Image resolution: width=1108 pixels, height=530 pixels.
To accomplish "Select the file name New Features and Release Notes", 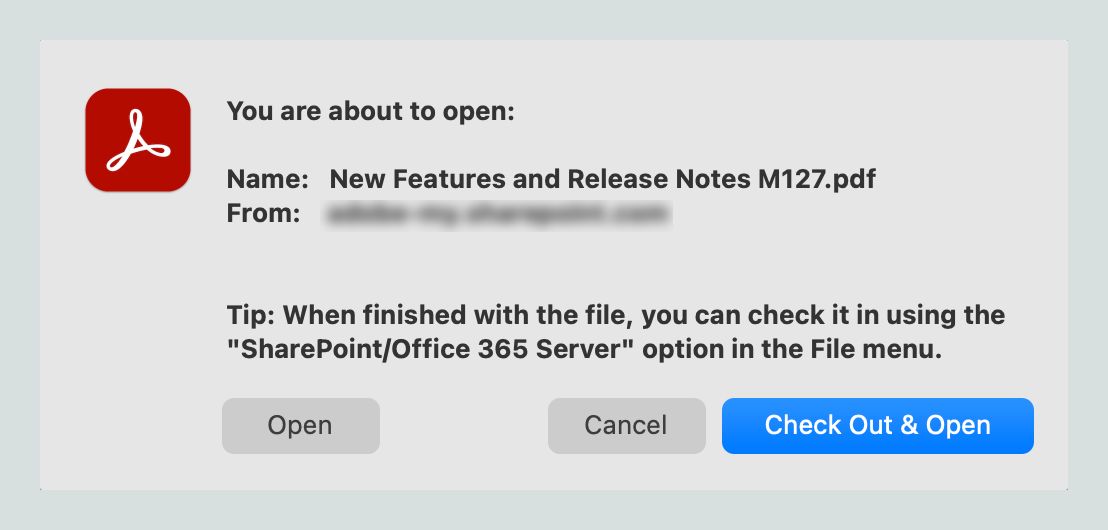I will [602, 180].
